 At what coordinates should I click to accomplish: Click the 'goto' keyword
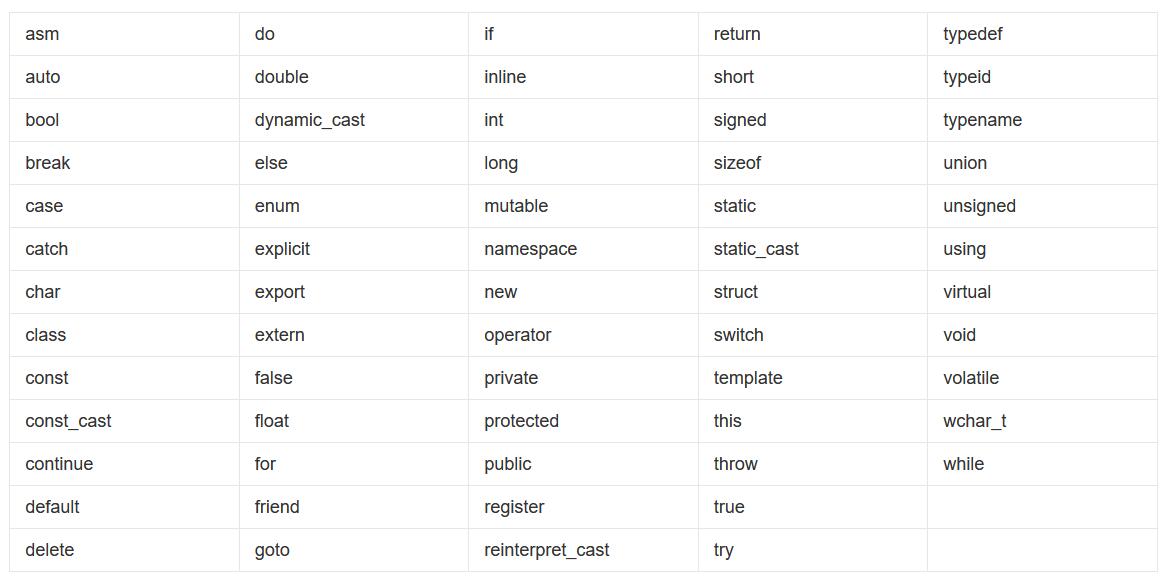[x=272, y=551]
